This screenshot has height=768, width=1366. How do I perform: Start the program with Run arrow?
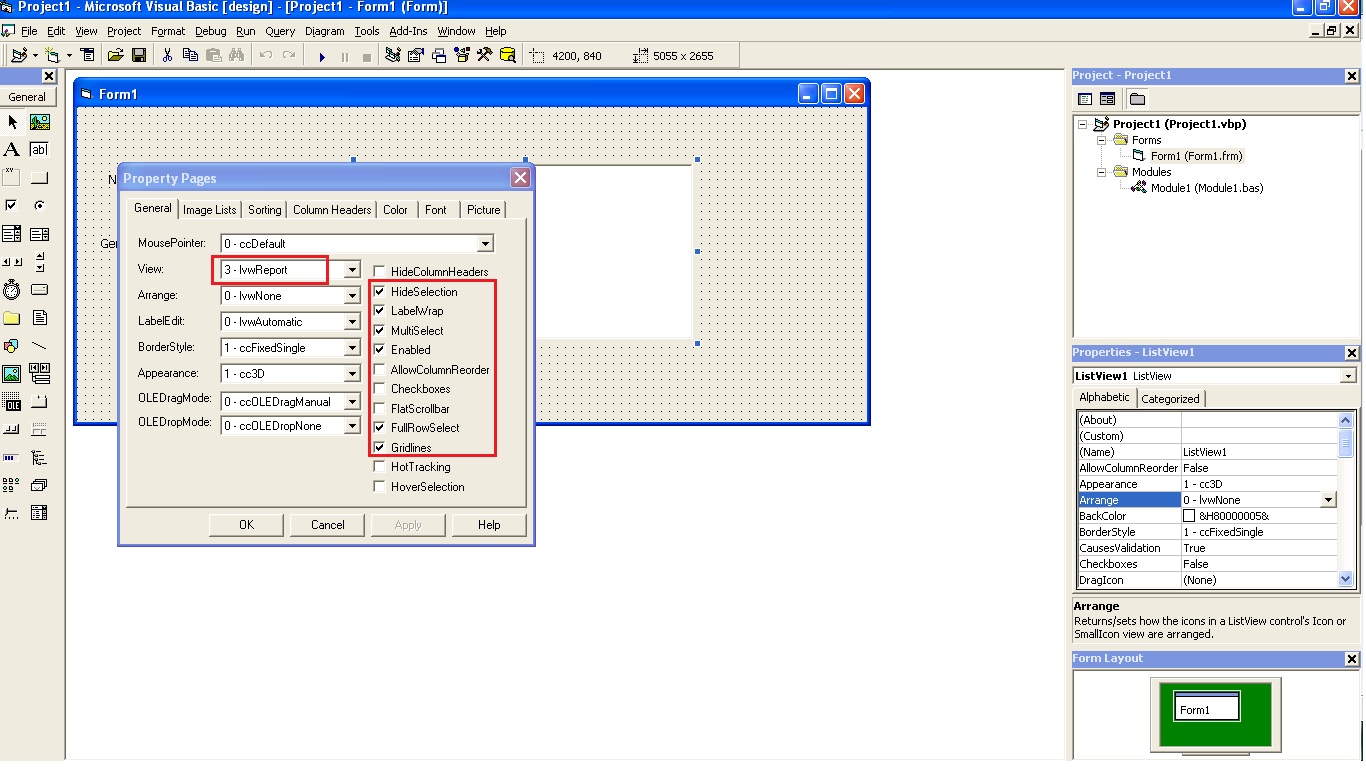coord(322,56)
